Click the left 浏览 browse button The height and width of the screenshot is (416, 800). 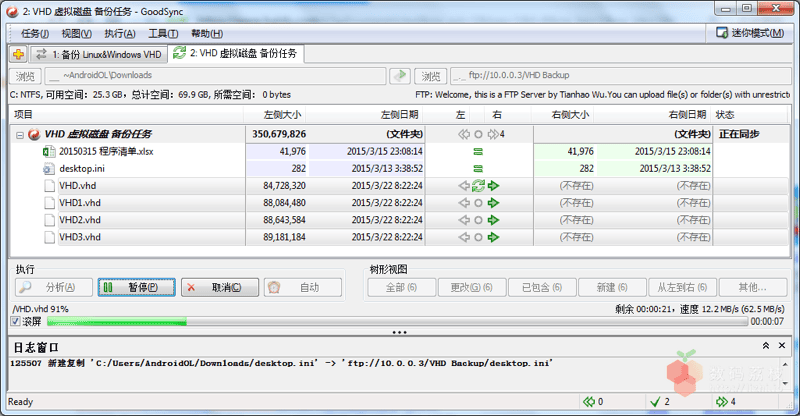coord(25,76)
